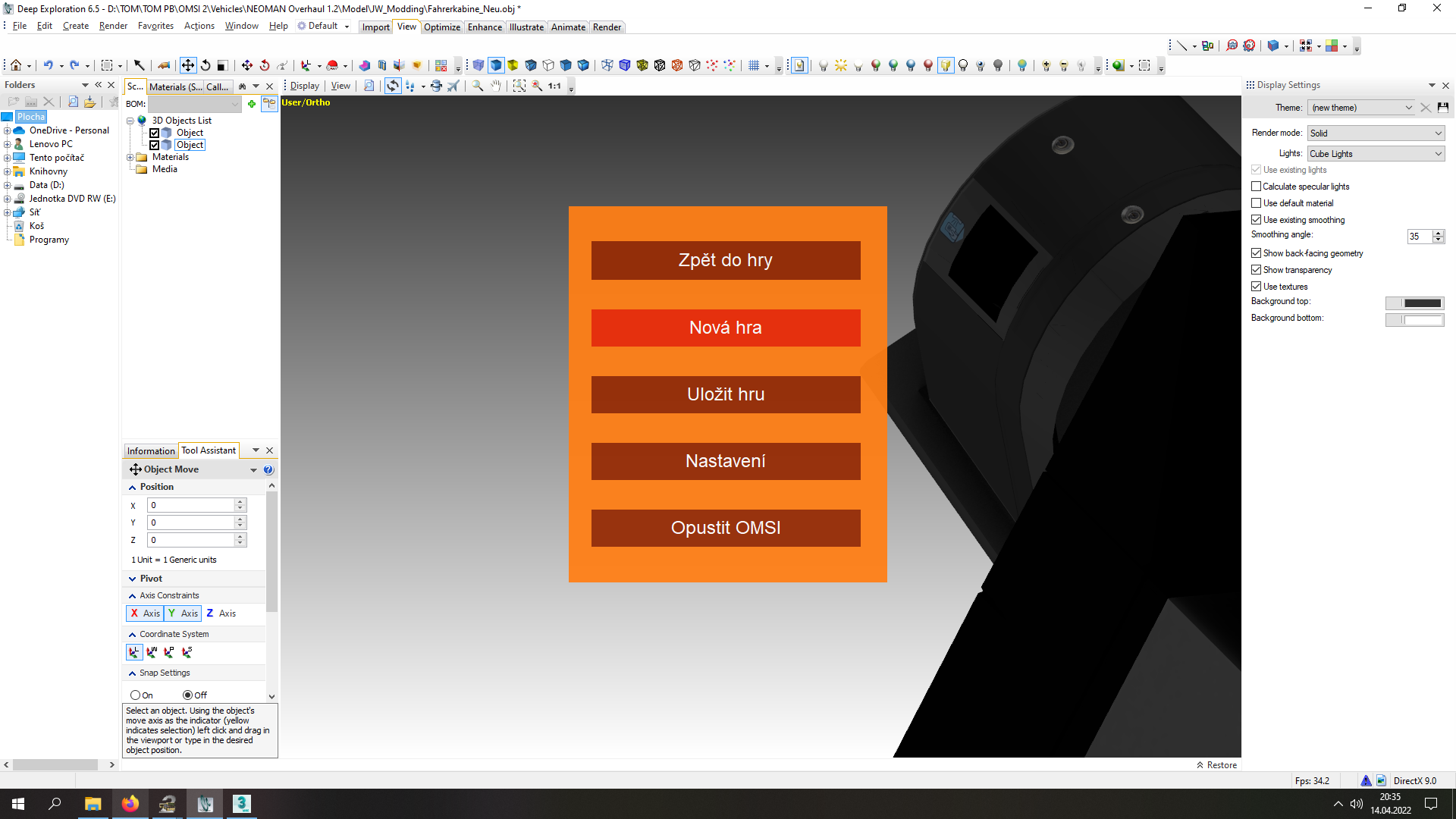1456x819 pixels.
Task: Click the Opustit OMSI button
Action: click(x=726, y=528)
